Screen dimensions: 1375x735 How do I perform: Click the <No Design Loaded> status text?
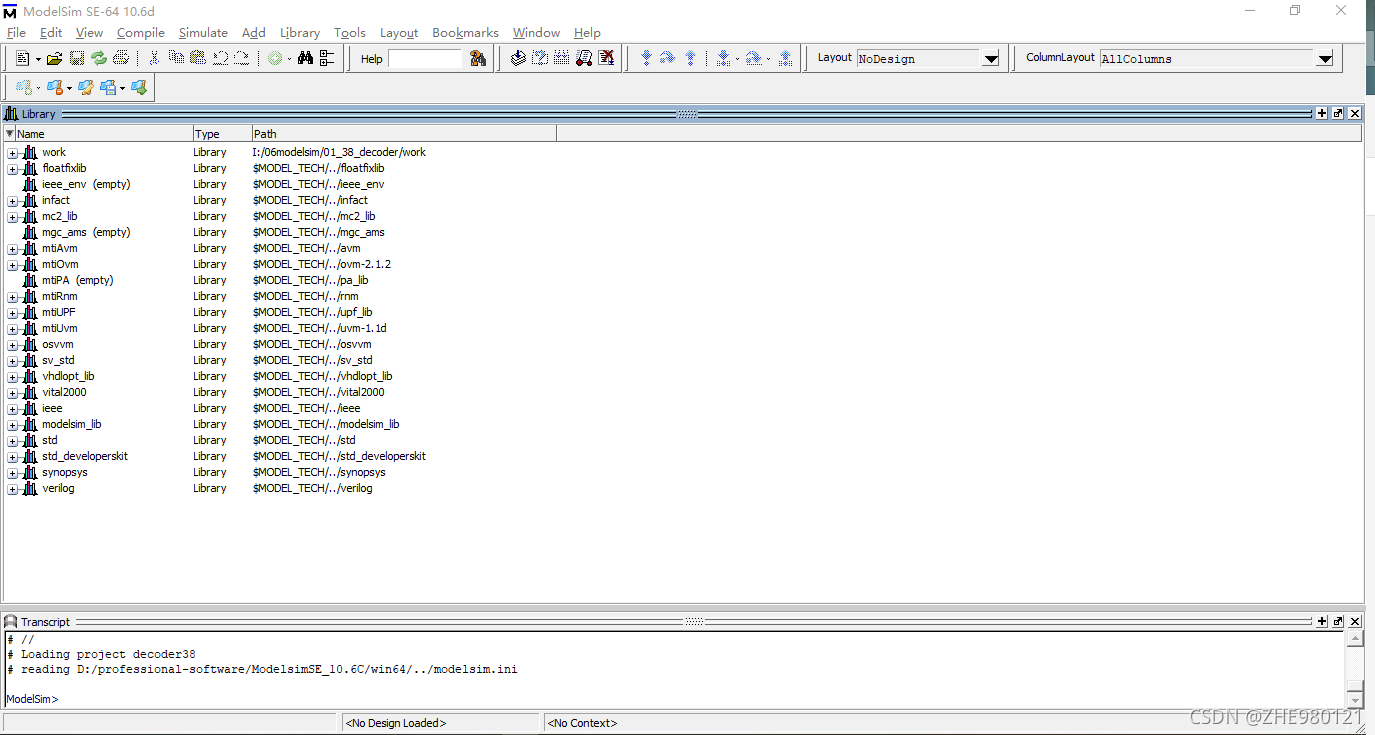(395, 723)
